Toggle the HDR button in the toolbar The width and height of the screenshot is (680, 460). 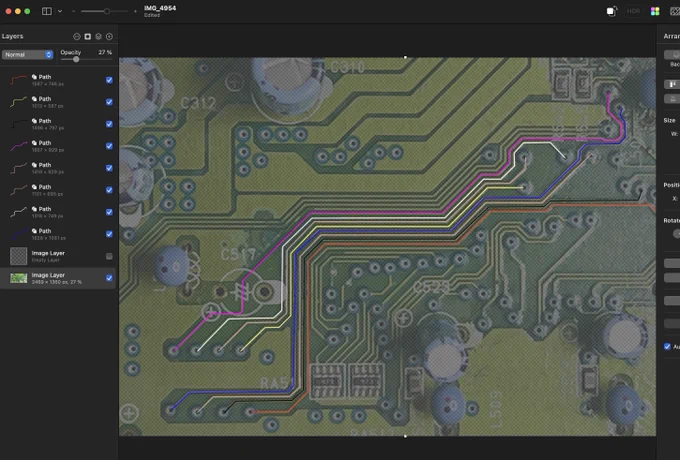point(633,11)
